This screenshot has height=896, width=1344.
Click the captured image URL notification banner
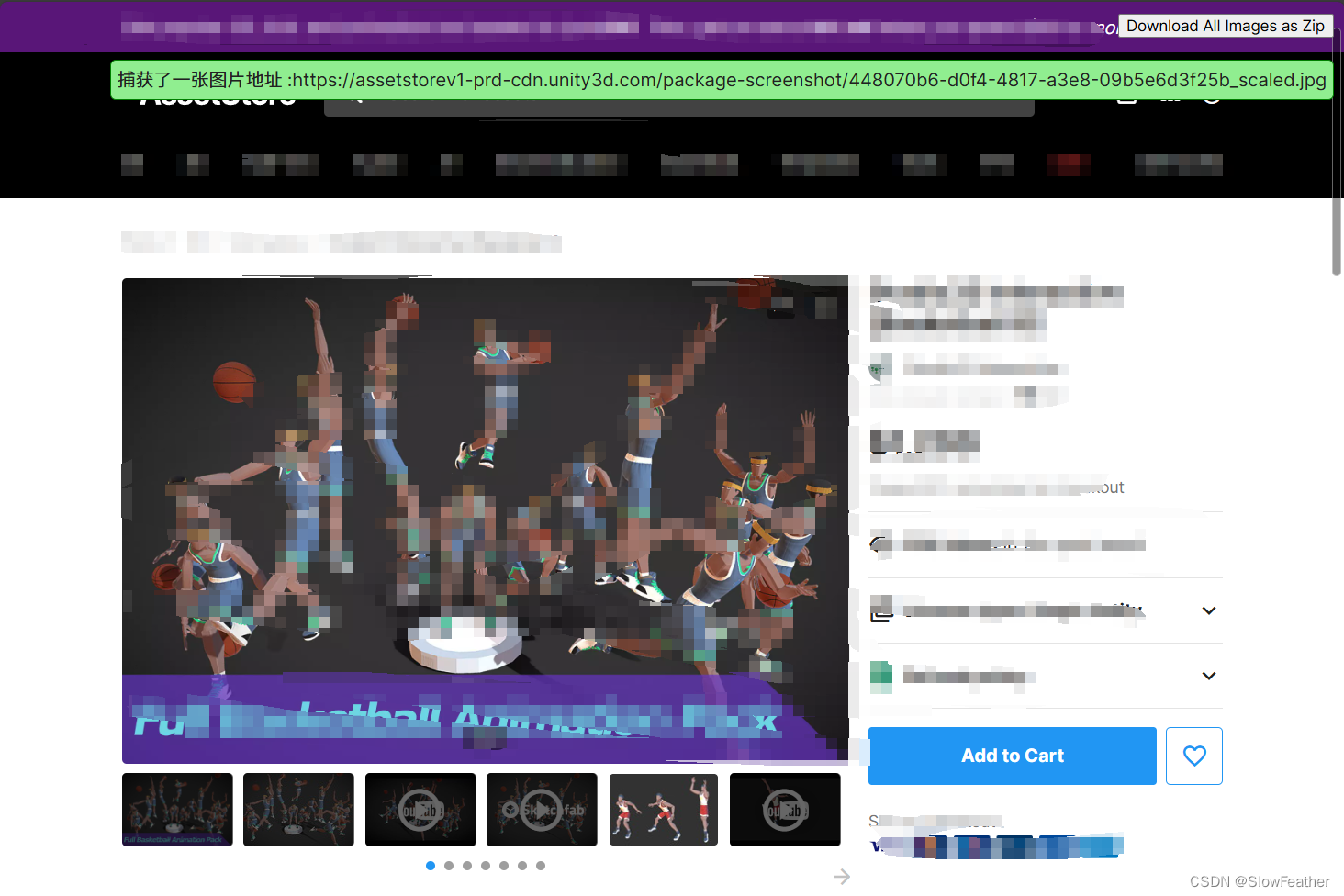[722, 80]
